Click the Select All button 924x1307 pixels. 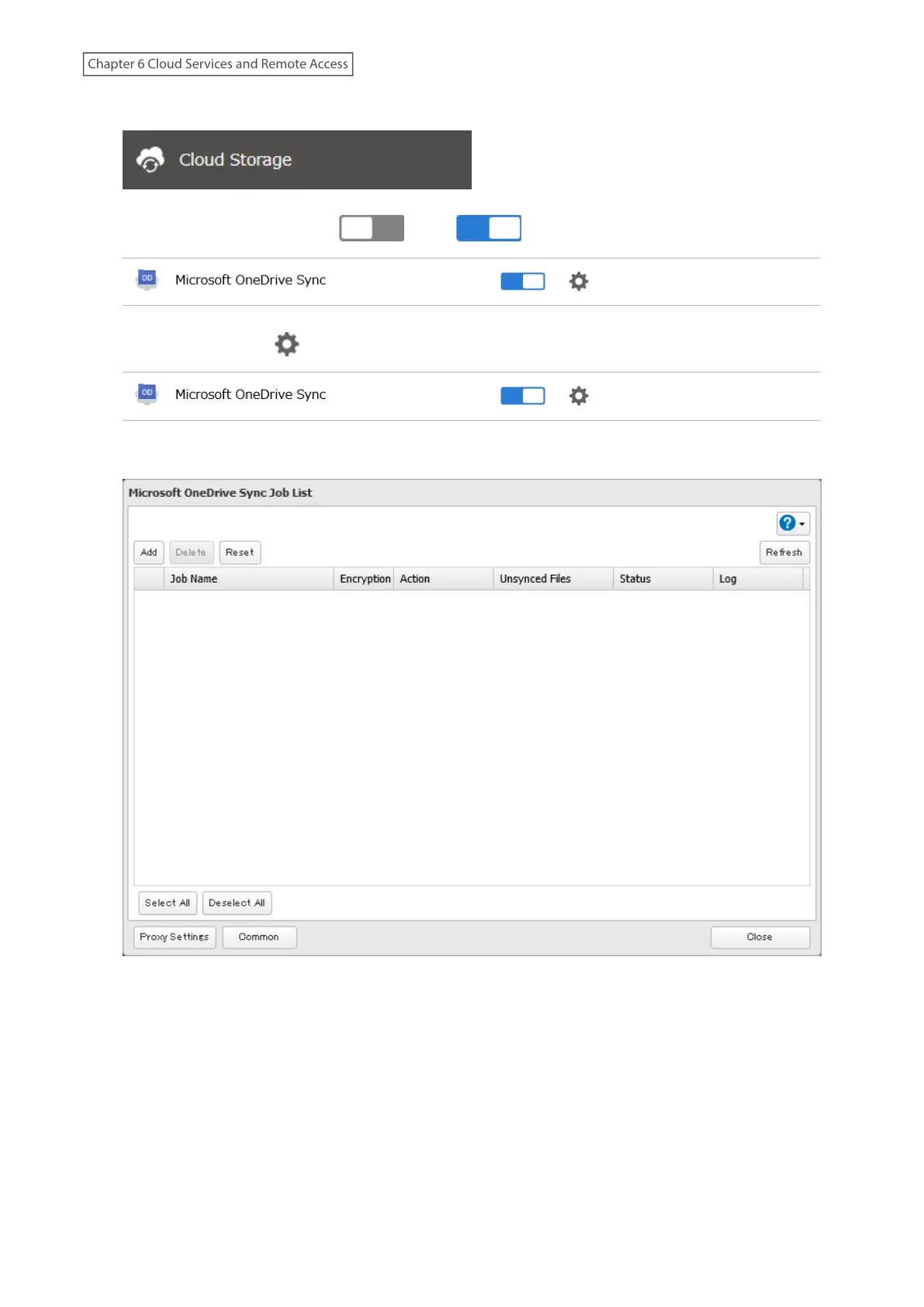click(x=168, y=903)
